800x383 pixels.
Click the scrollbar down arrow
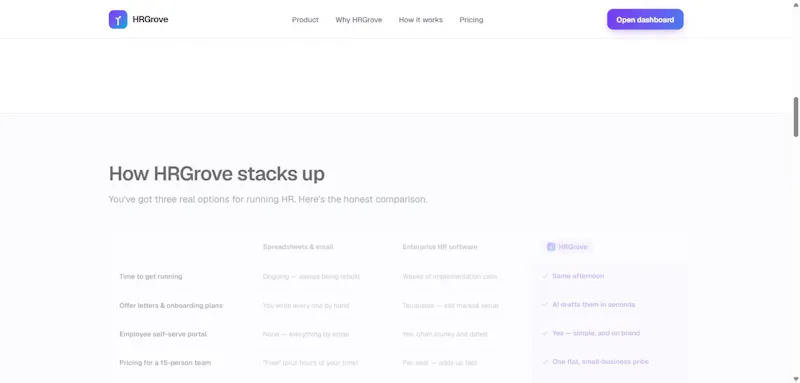pos(796,379)
